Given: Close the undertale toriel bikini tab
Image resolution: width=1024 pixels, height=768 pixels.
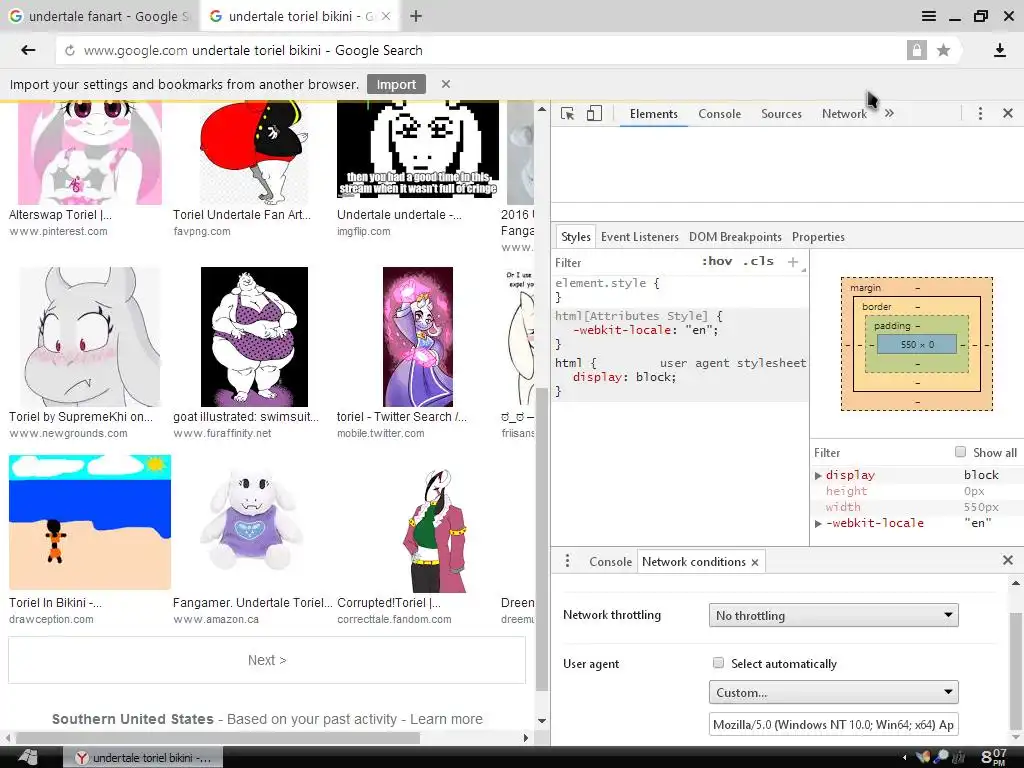Looking at the screenshot, I should coord(386,16).
